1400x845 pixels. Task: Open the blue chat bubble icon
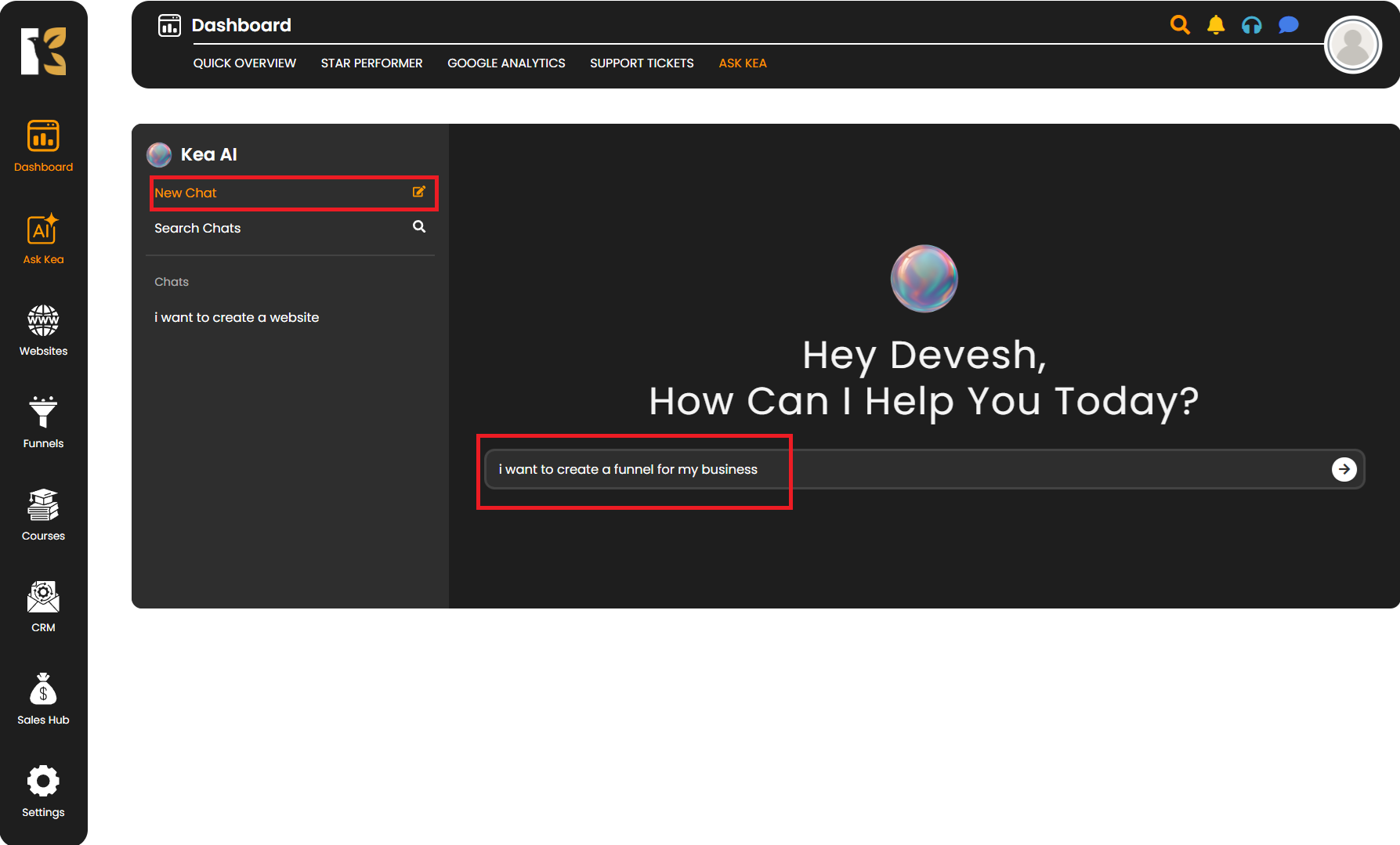(x=1288, y=25)
